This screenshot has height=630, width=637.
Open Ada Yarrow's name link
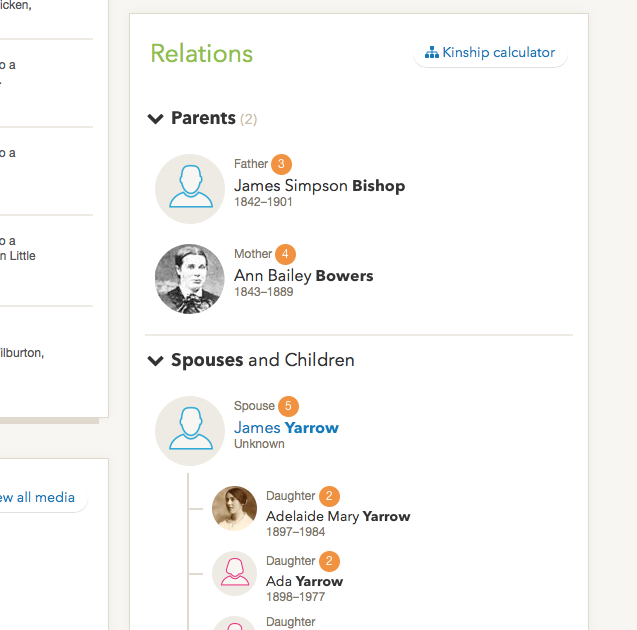point(304,581)
